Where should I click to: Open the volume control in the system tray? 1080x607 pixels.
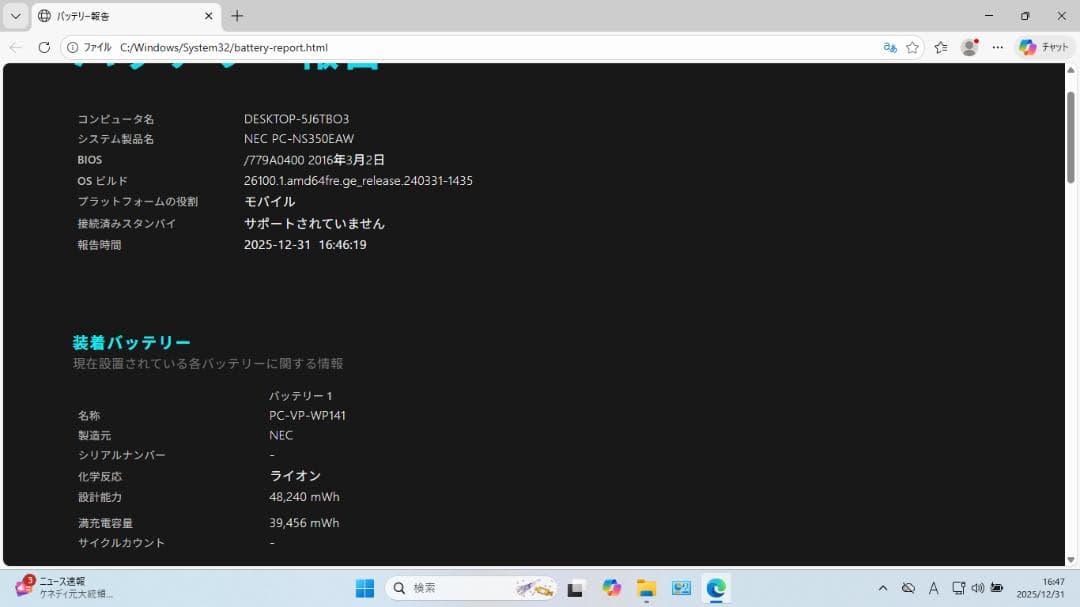coord(979,588)
